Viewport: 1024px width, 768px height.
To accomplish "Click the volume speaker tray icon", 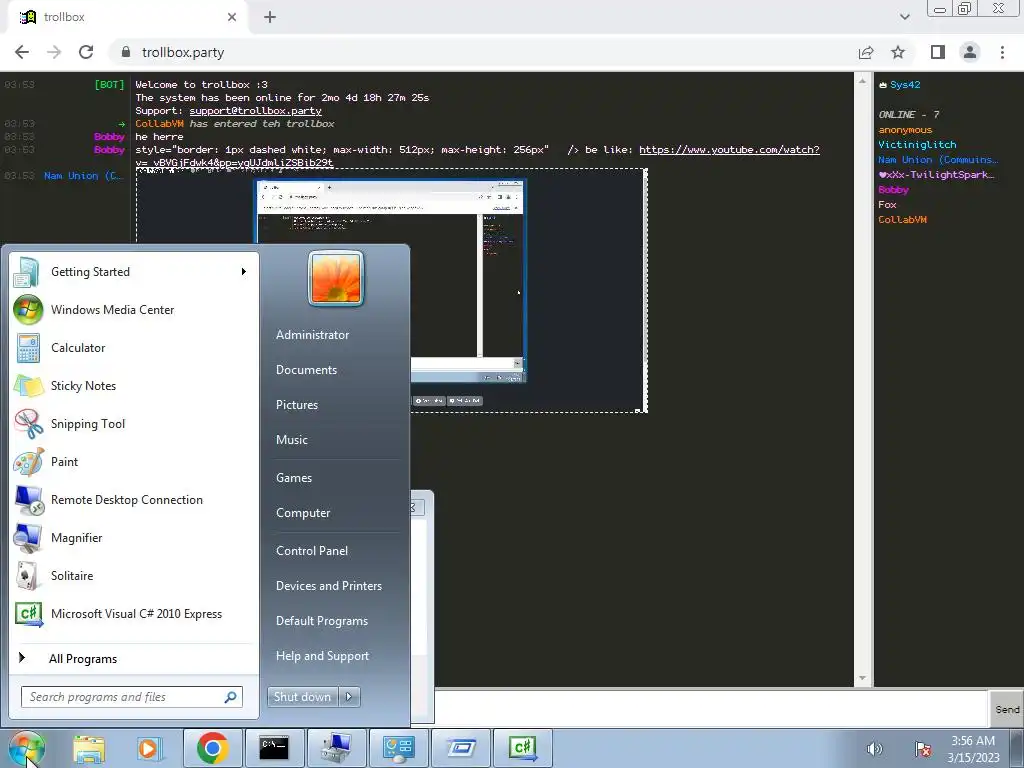I will [x=874, y=749].
